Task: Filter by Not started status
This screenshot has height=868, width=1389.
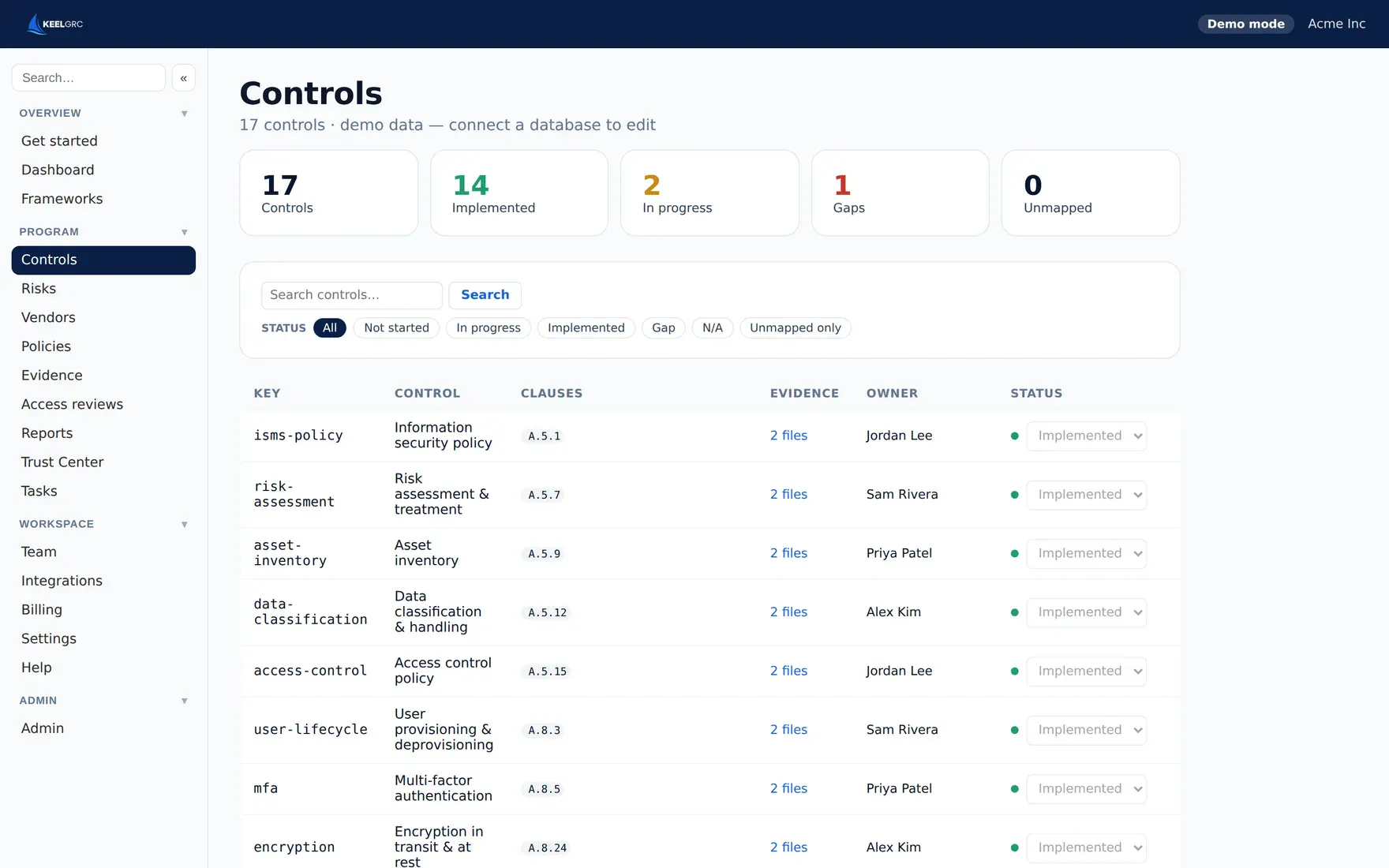Action: coord(397,327)
